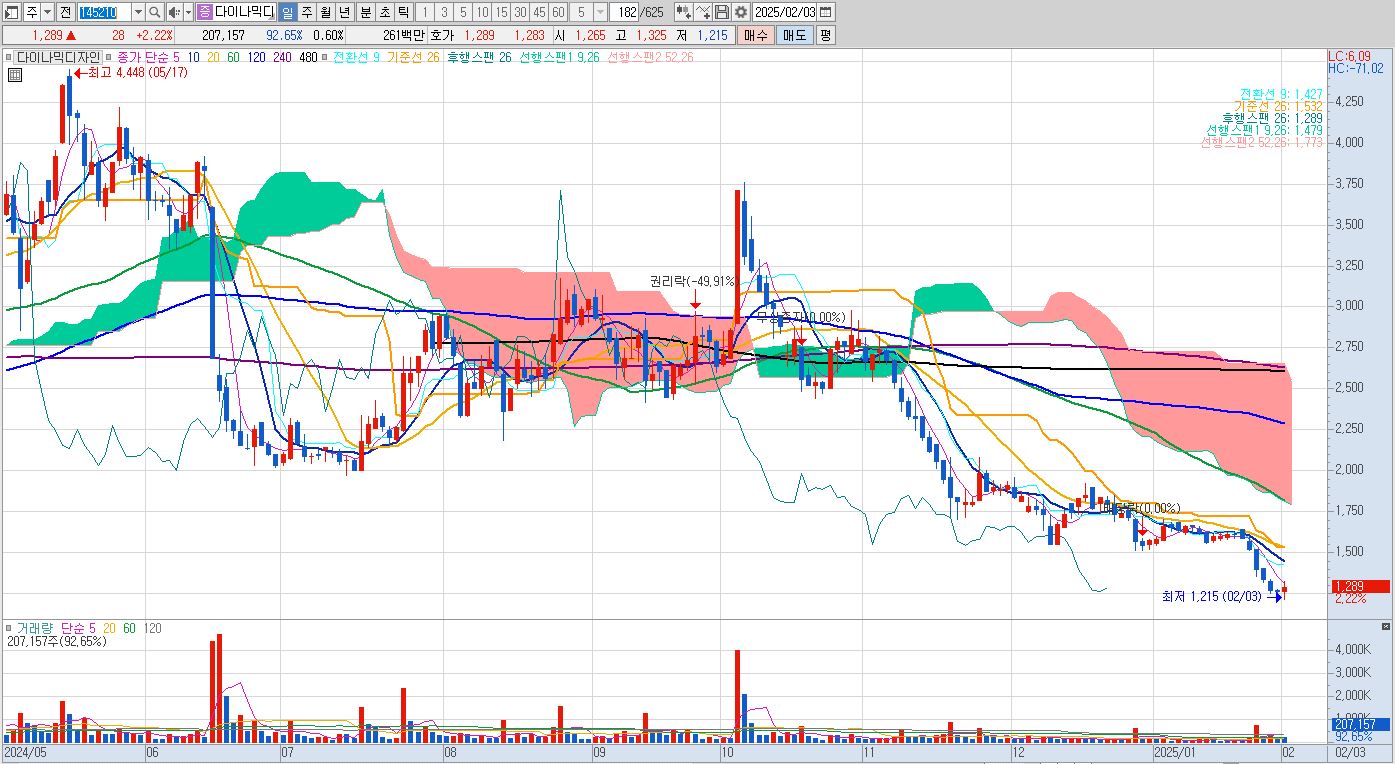The width and height of the screenshot is (1395, 764).
Task: Click the small grid icon under chart title
Action: pyautogui.click(x=15, y=74)
